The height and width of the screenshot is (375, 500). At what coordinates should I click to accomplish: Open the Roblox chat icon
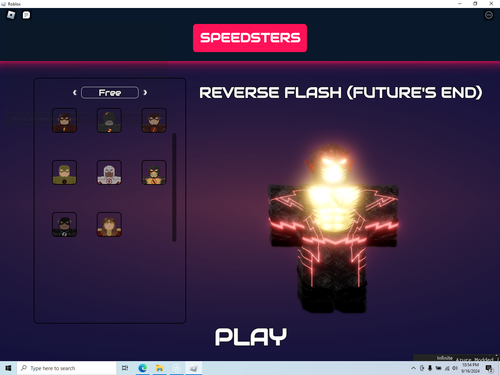[26, 15]
